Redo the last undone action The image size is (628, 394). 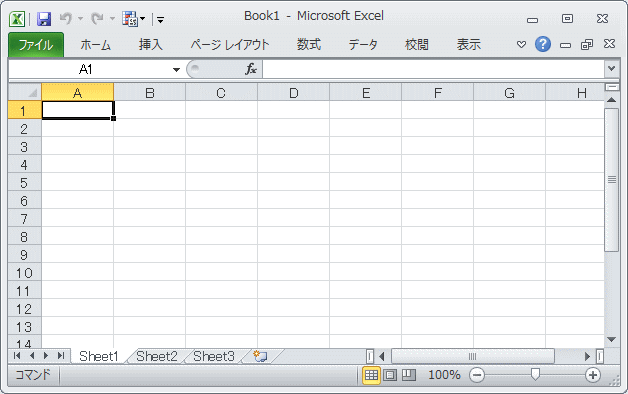pyautogui.click(x=97, y=18)
